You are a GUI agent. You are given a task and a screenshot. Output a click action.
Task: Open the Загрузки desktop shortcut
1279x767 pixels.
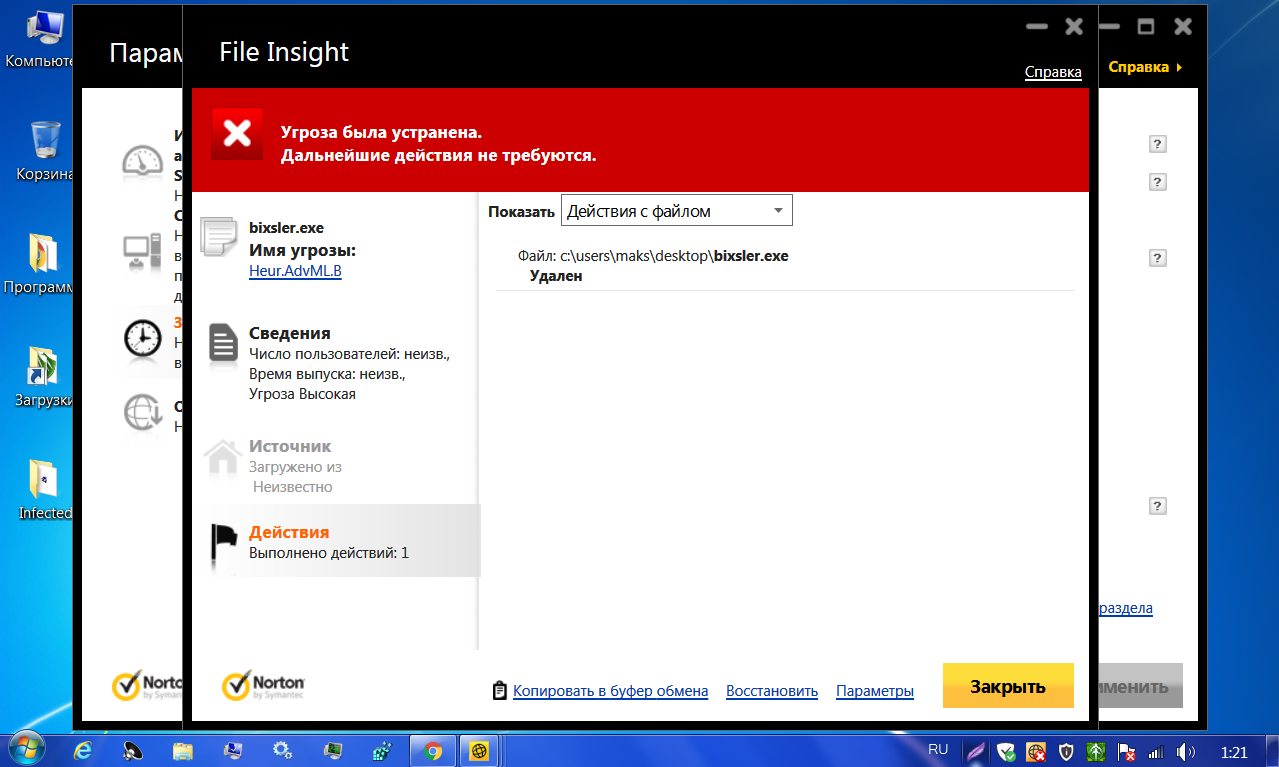tap(43, 377)
